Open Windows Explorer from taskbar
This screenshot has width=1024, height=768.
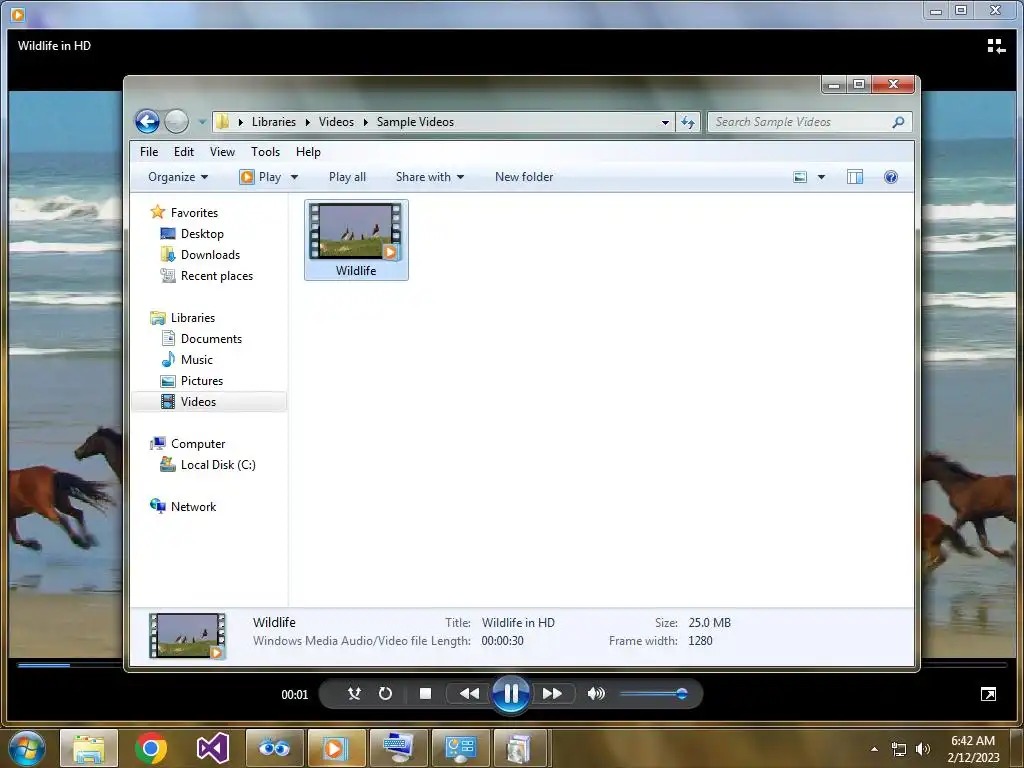pyautogui.click(x=89, y=748)
